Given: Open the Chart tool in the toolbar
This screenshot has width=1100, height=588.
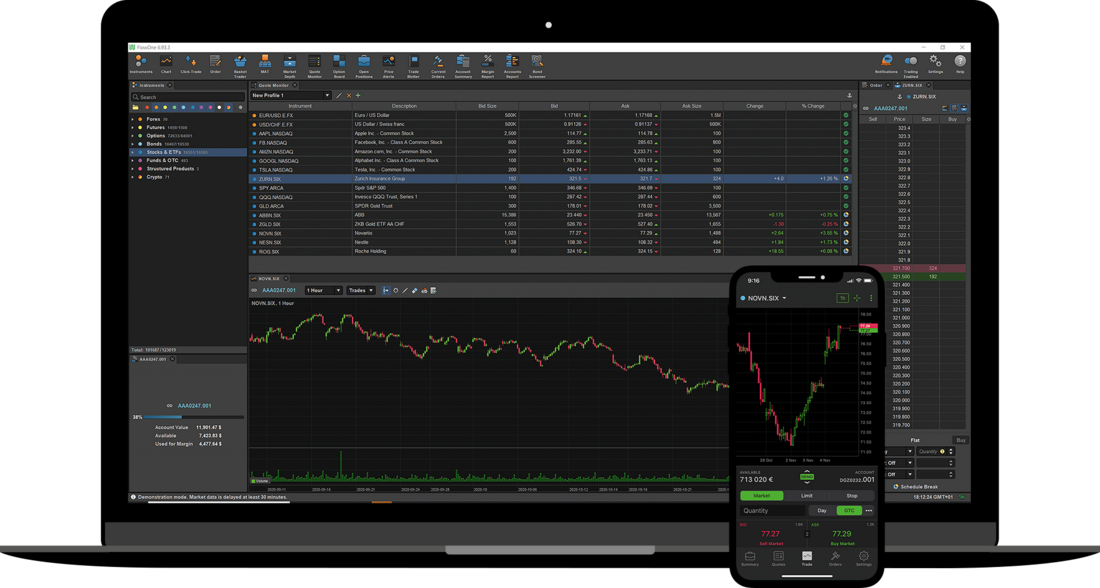Looking at the screenshot, I should [x=166, y=65].
